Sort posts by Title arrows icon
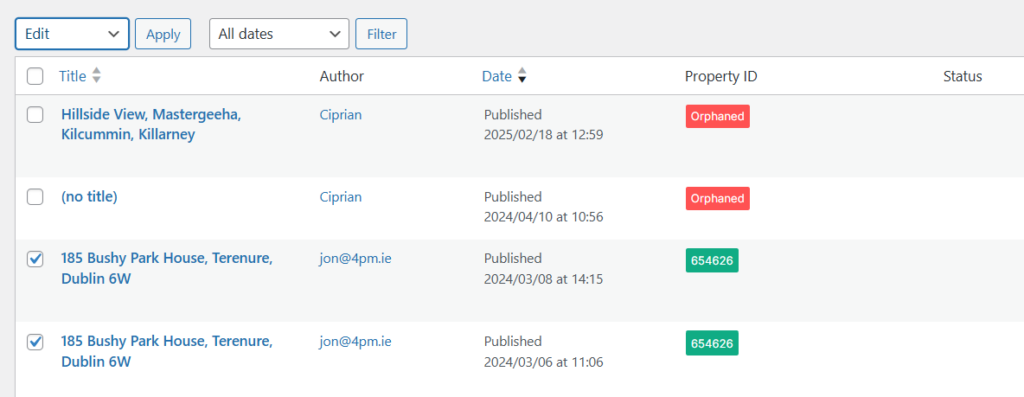This screenshot has width=1024, height=397. click(96, 76)
